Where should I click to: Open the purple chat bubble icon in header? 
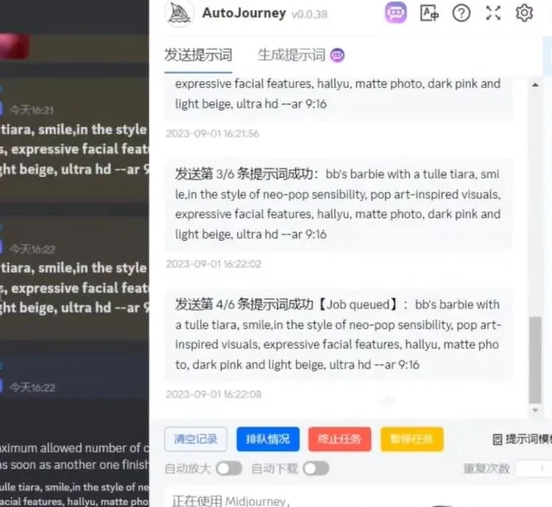point(396,13)
